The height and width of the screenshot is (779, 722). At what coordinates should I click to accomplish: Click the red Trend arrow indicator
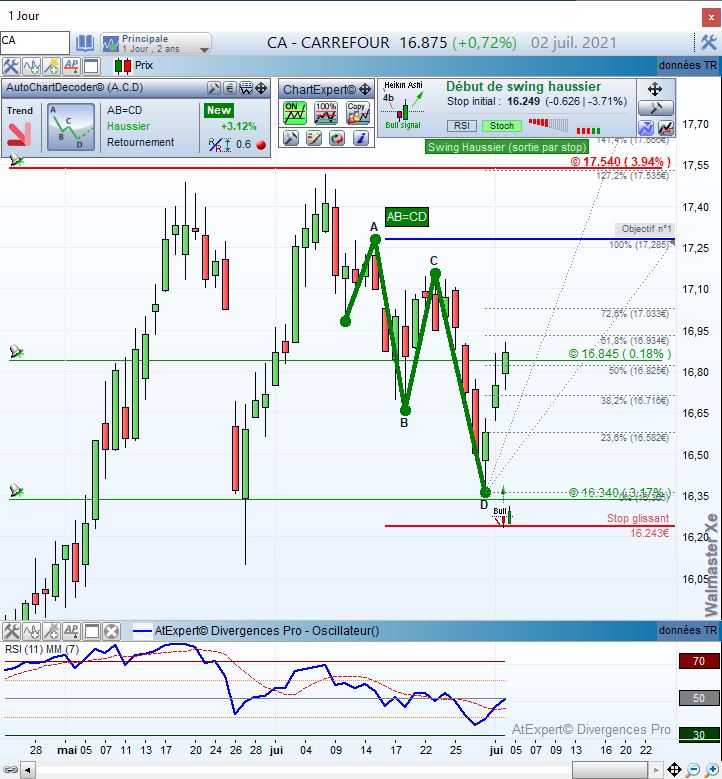point(20,134)
